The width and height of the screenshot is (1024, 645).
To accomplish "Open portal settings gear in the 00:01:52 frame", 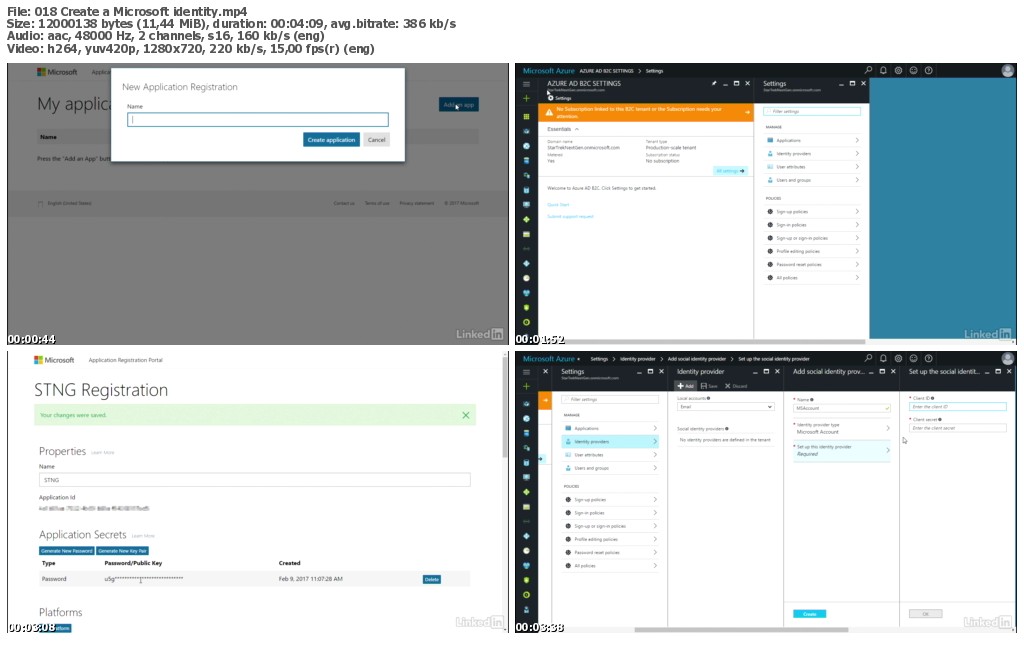I will (x=898, y=70).
